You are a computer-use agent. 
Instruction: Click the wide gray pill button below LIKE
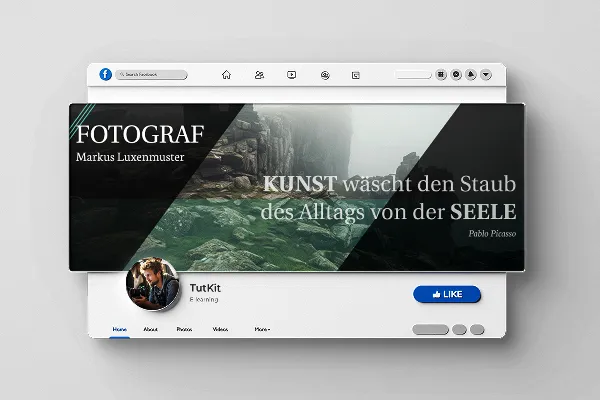[x=430, y=330]
